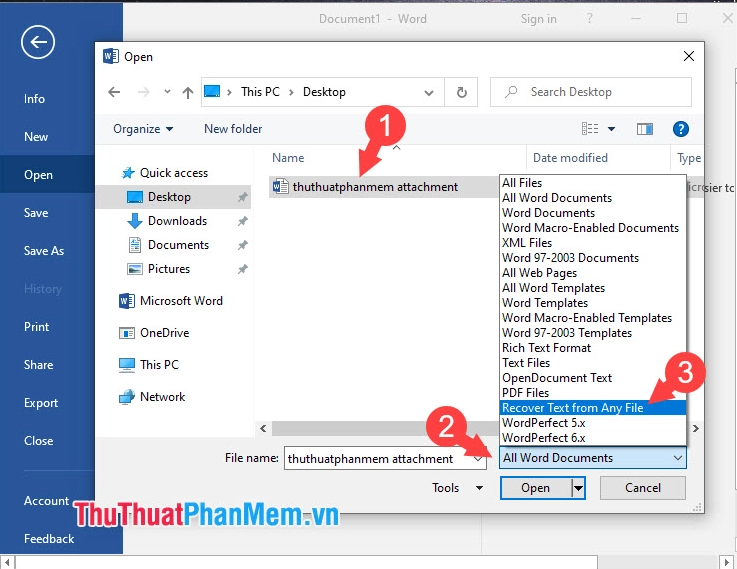Screen dimensions: 737x569
Task: Unpin Desktop via its pin icon
Action: point(243,197)
